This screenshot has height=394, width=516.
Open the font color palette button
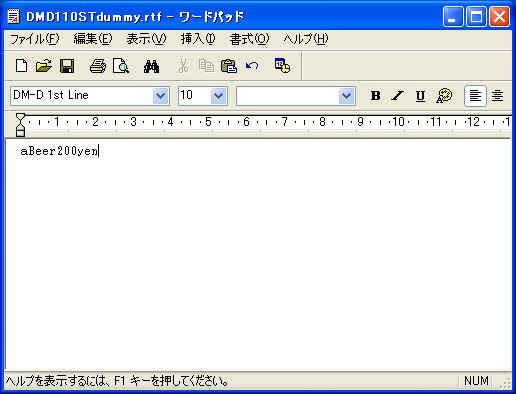click(x=444, y=96)
